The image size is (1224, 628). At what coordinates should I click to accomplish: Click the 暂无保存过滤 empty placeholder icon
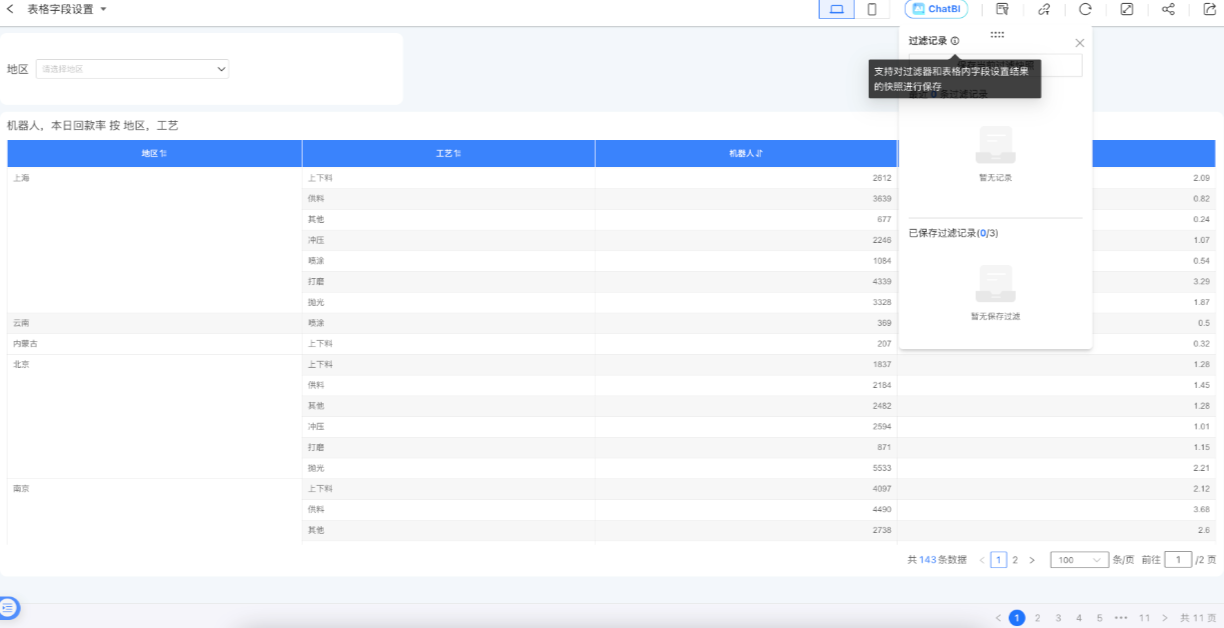pyautogui.click(x=995, y=284)
